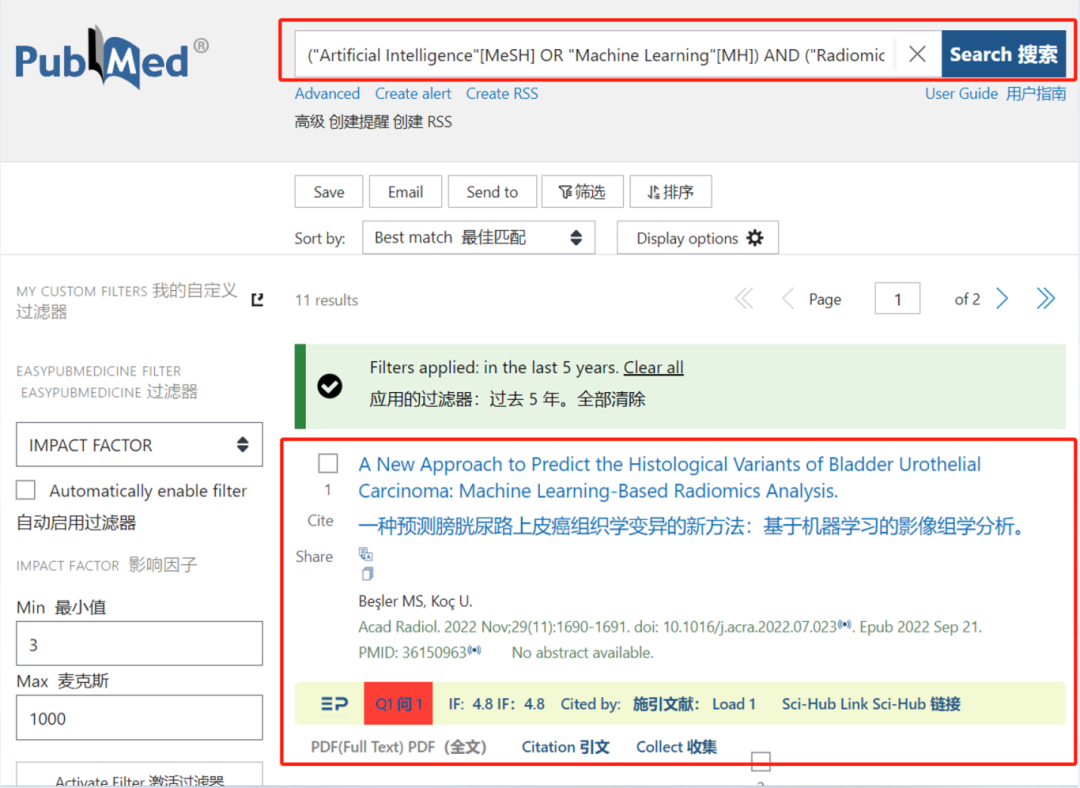Click the PubMed logo
The image size is (1080, 788).
point(112,58)
